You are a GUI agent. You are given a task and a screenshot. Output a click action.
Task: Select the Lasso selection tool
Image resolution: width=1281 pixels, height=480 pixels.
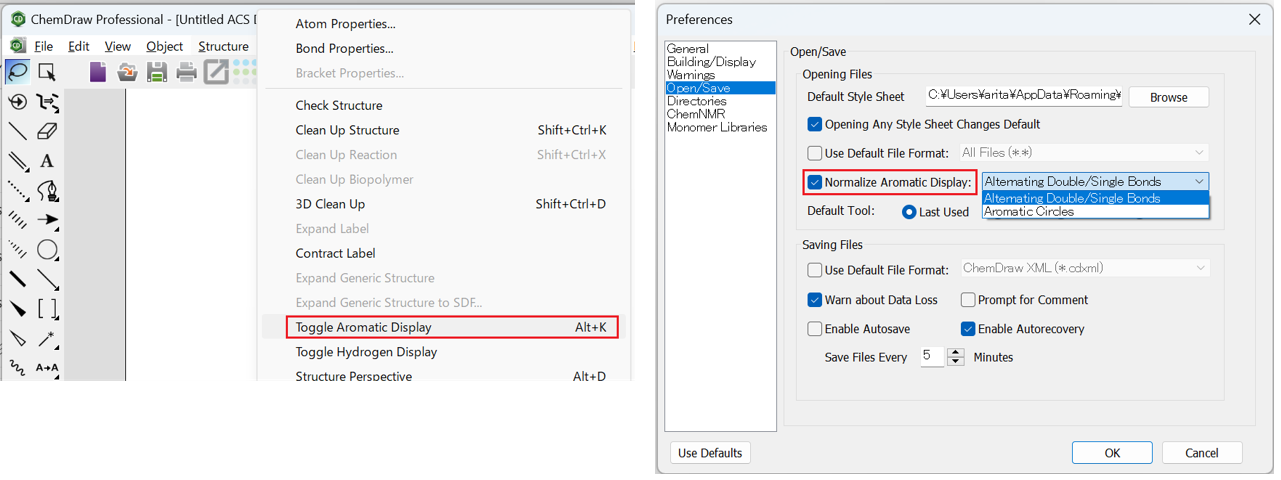coord(17,71)
